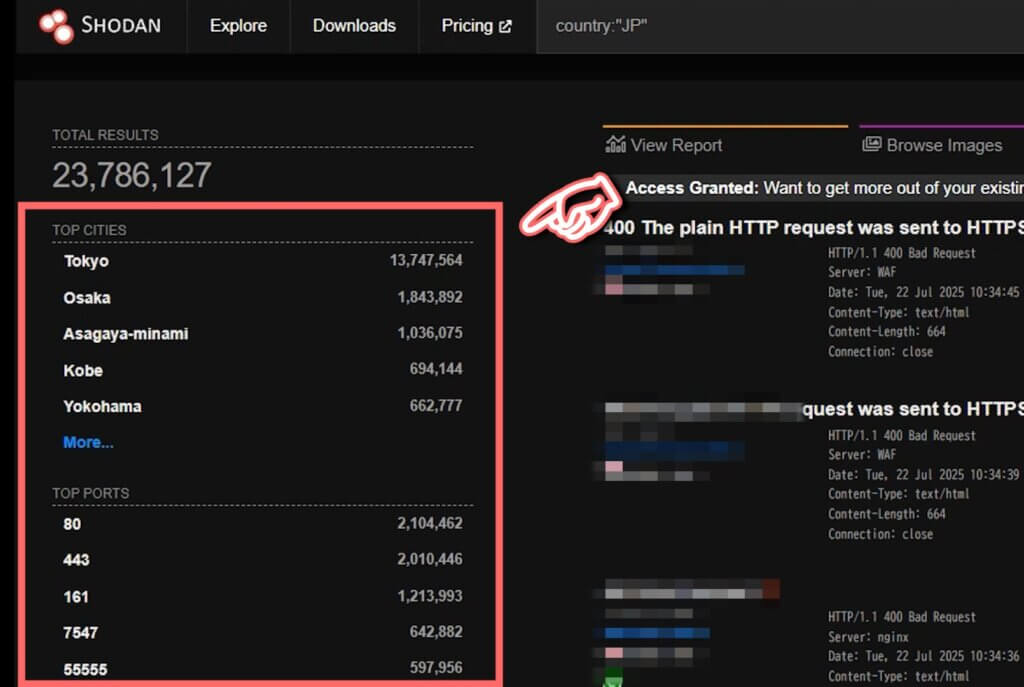Filter results by Yokohama

pos(104,406)
